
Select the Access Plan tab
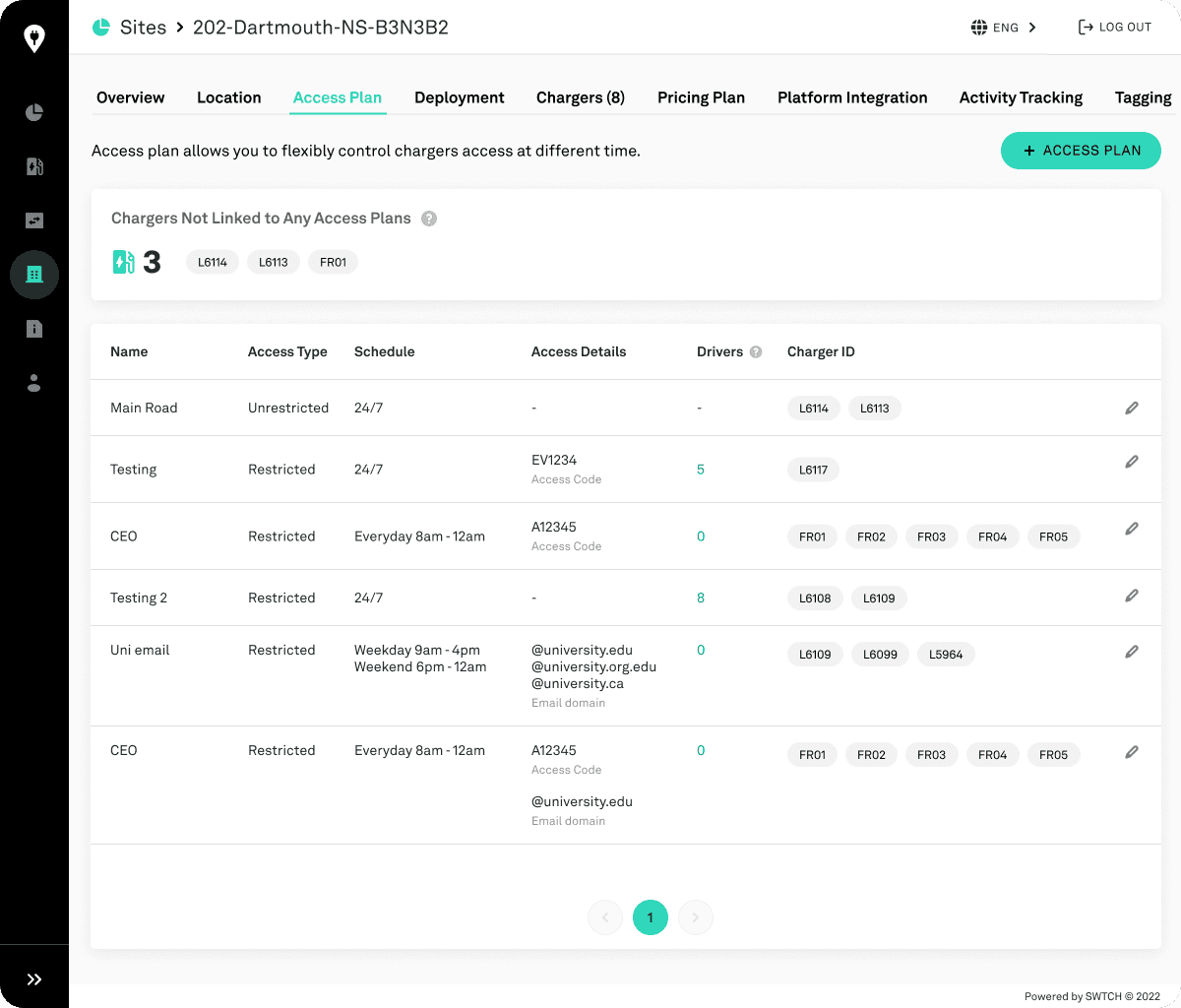click(x=338, y=97)
